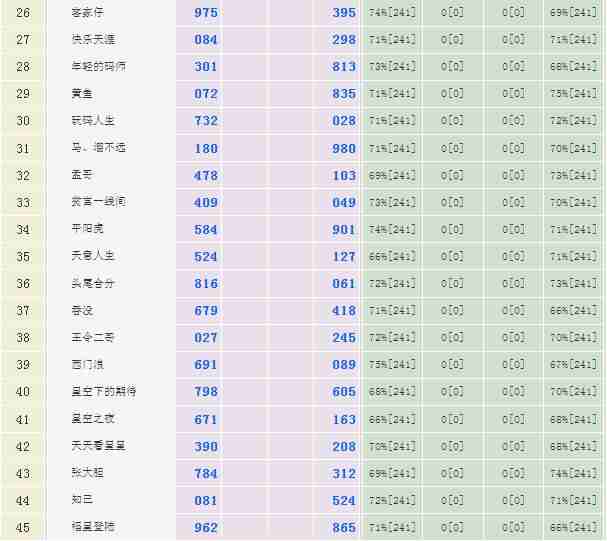Select the blue number 816 in row 36
Viewport: 607px width, 541px height.
(206, 284)
